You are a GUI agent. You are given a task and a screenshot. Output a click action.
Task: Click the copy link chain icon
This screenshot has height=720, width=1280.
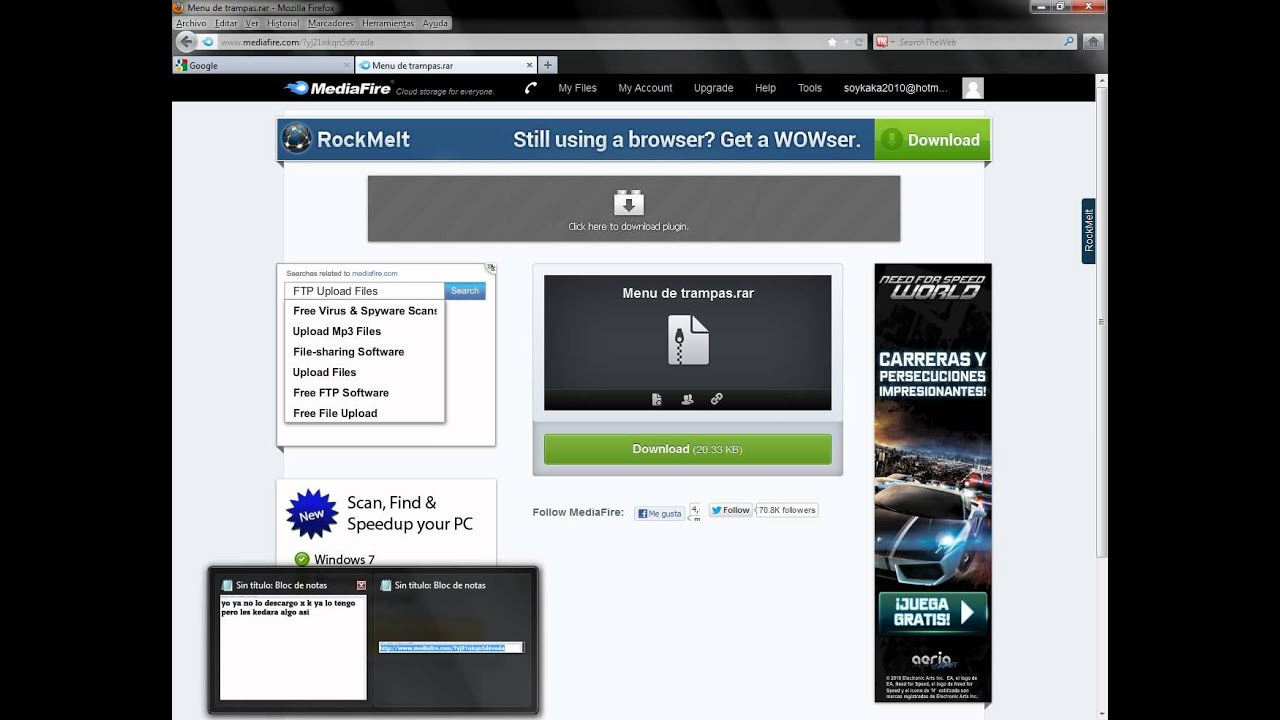tap(717, 399)
